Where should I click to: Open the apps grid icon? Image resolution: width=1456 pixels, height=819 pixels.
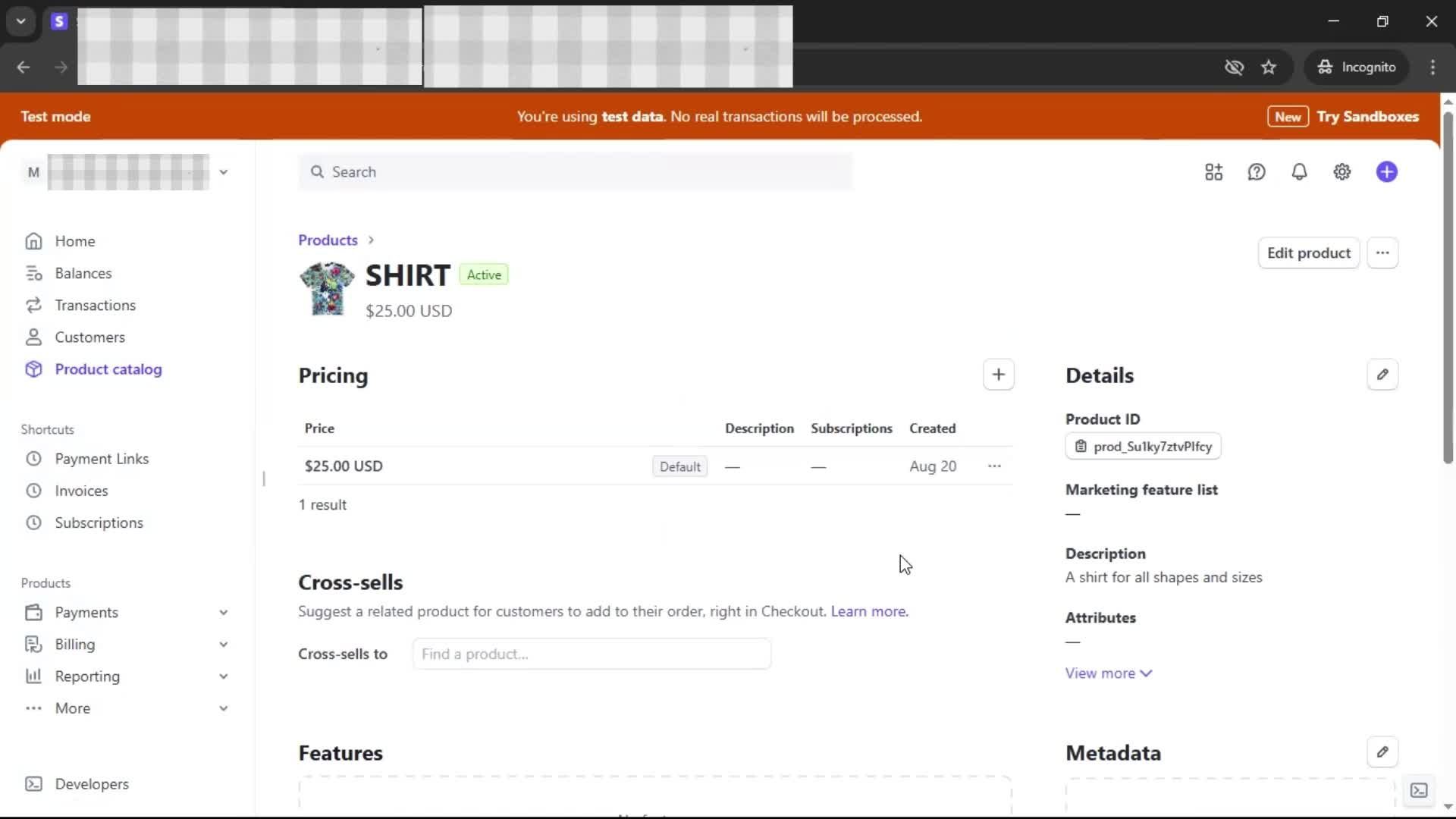point(1213,172)
